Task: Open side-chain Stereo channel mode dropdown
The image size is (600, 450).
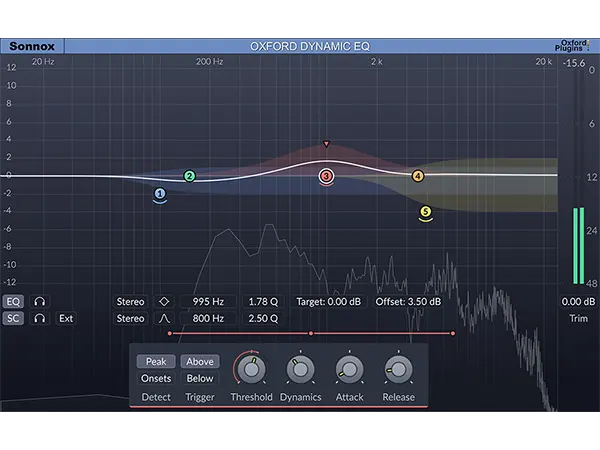Action: 130,318
